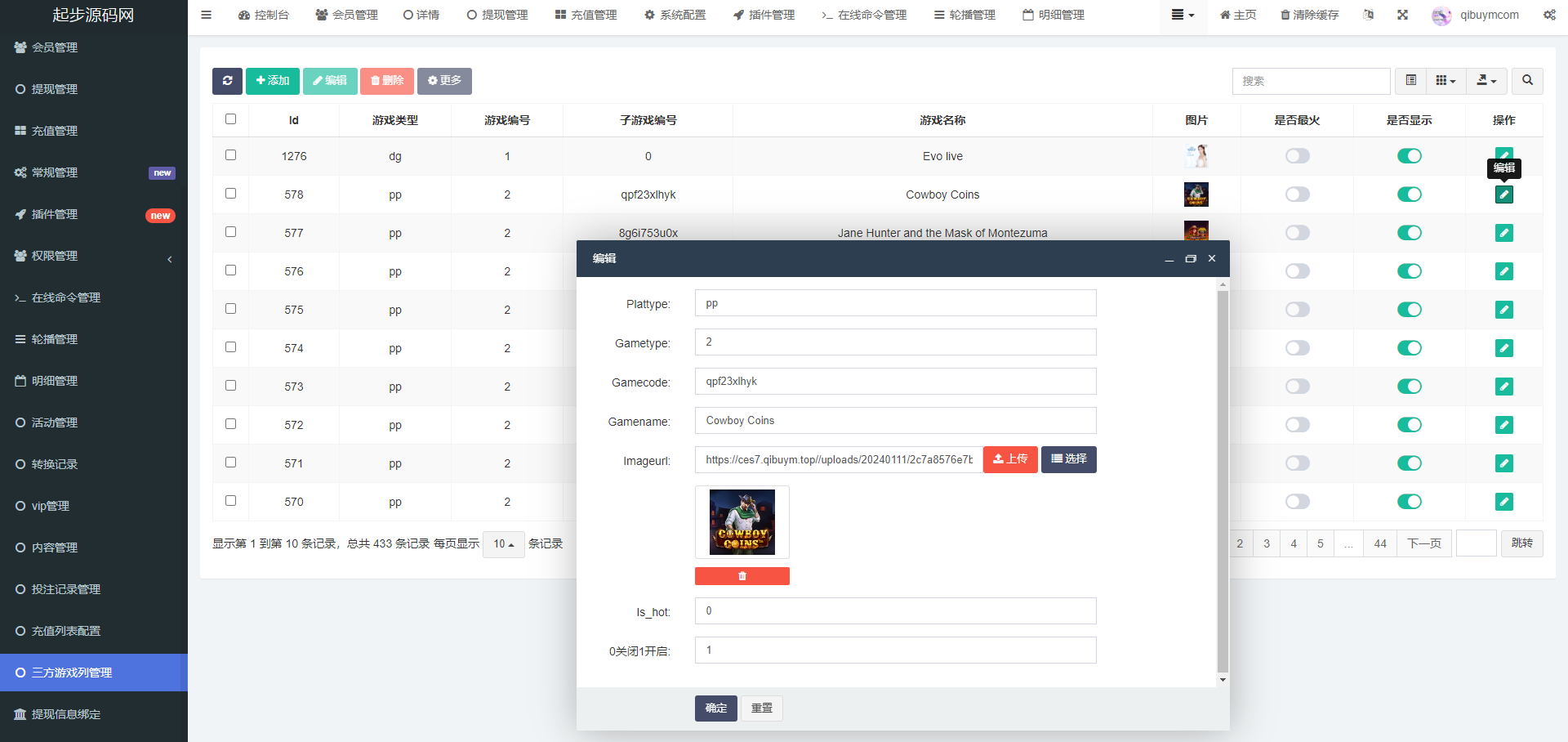Viewport: 1568px width, 742px height.
Task: Tick the checkbox for row 1276
Action: click(231, 155)
